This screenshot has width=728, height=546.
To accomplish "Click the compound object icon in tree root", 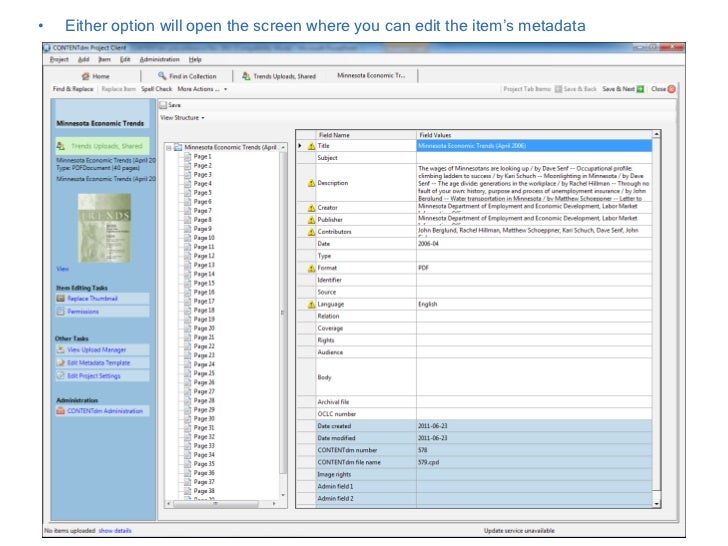I will point(178,148).
